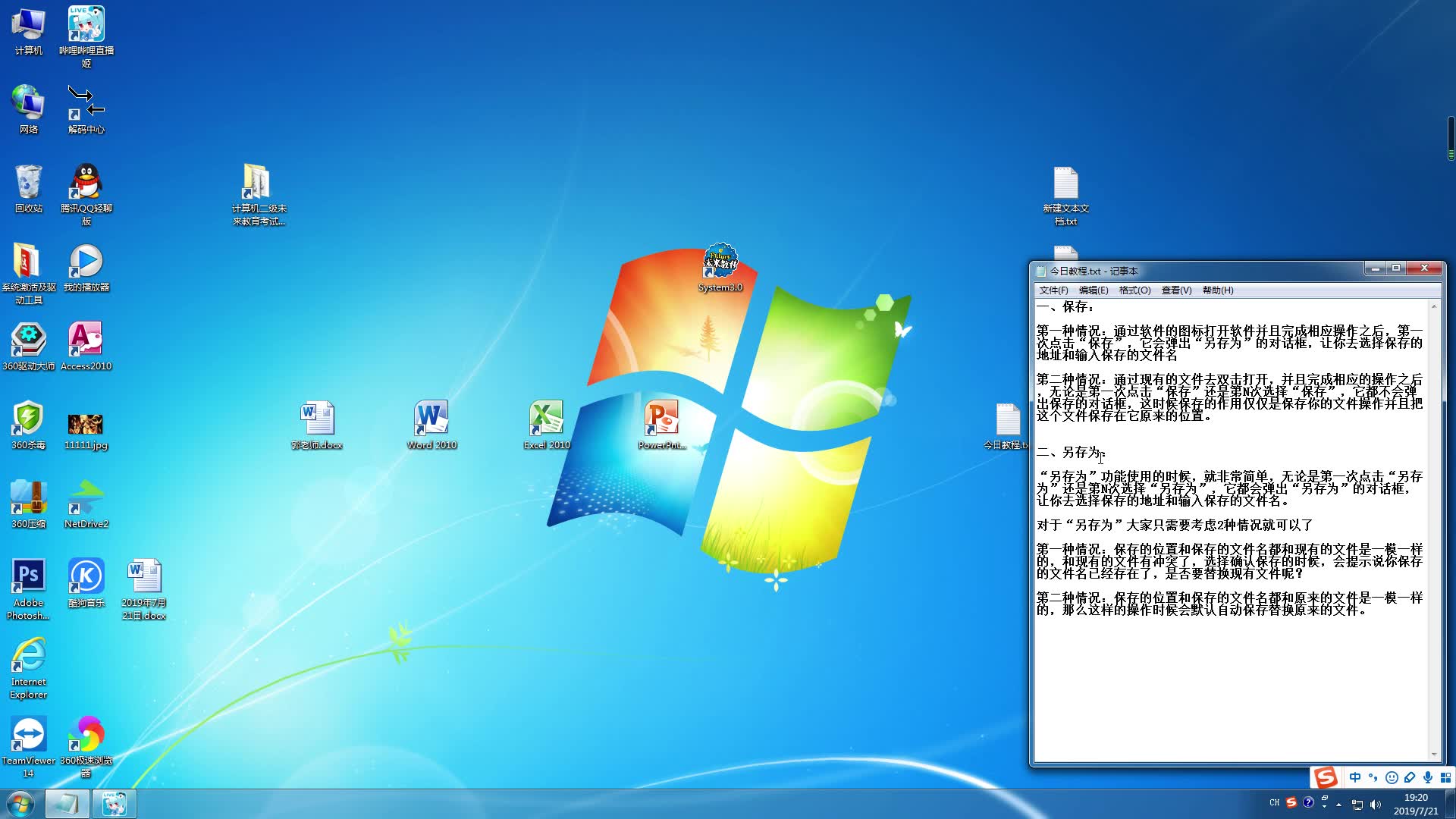Place cursor in the '二、另存为' line

point(1071,453)
